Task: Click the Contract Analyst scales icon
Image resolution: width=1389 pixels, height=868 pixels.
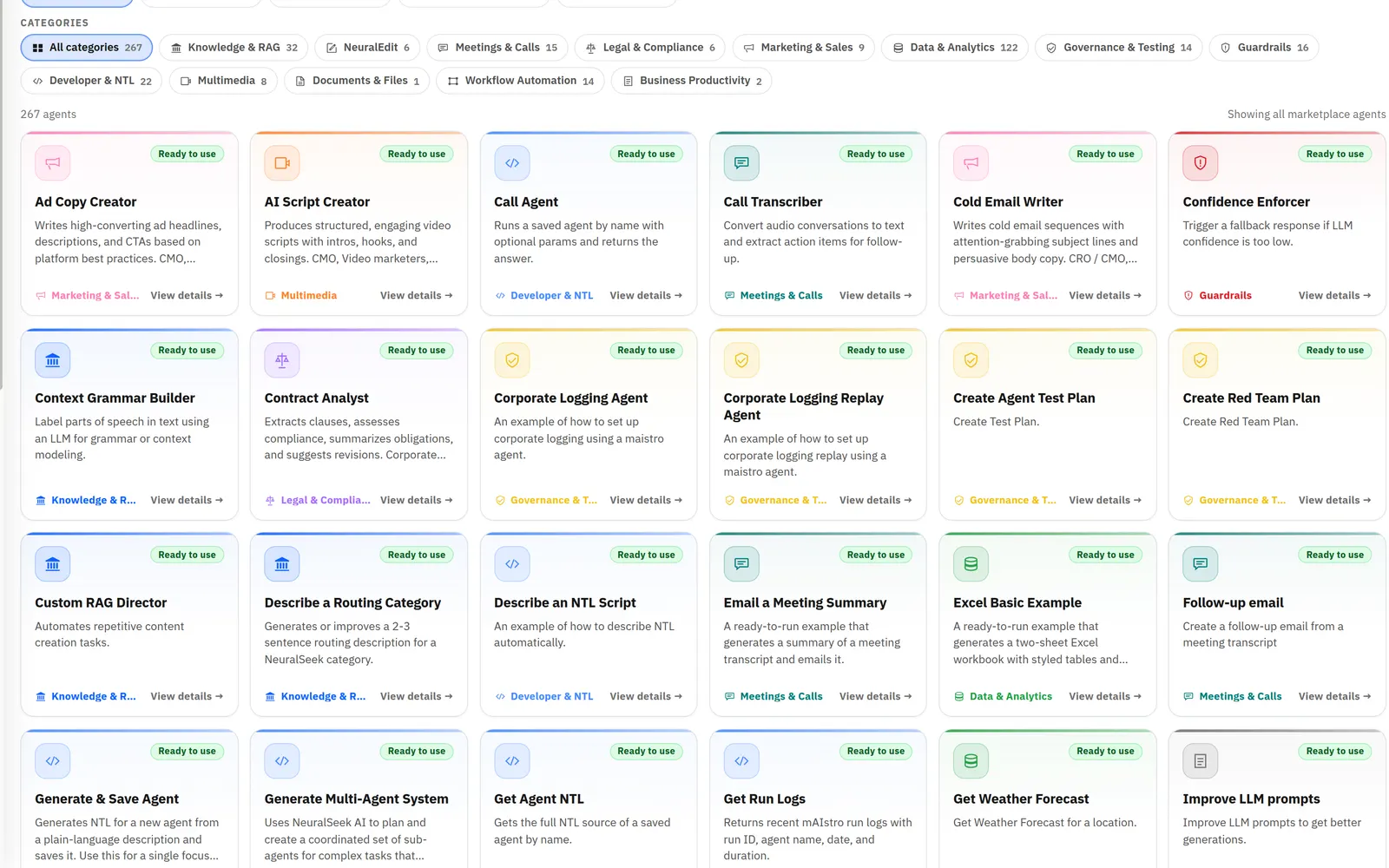Action: pyautogui.click(x=282, y=360)
